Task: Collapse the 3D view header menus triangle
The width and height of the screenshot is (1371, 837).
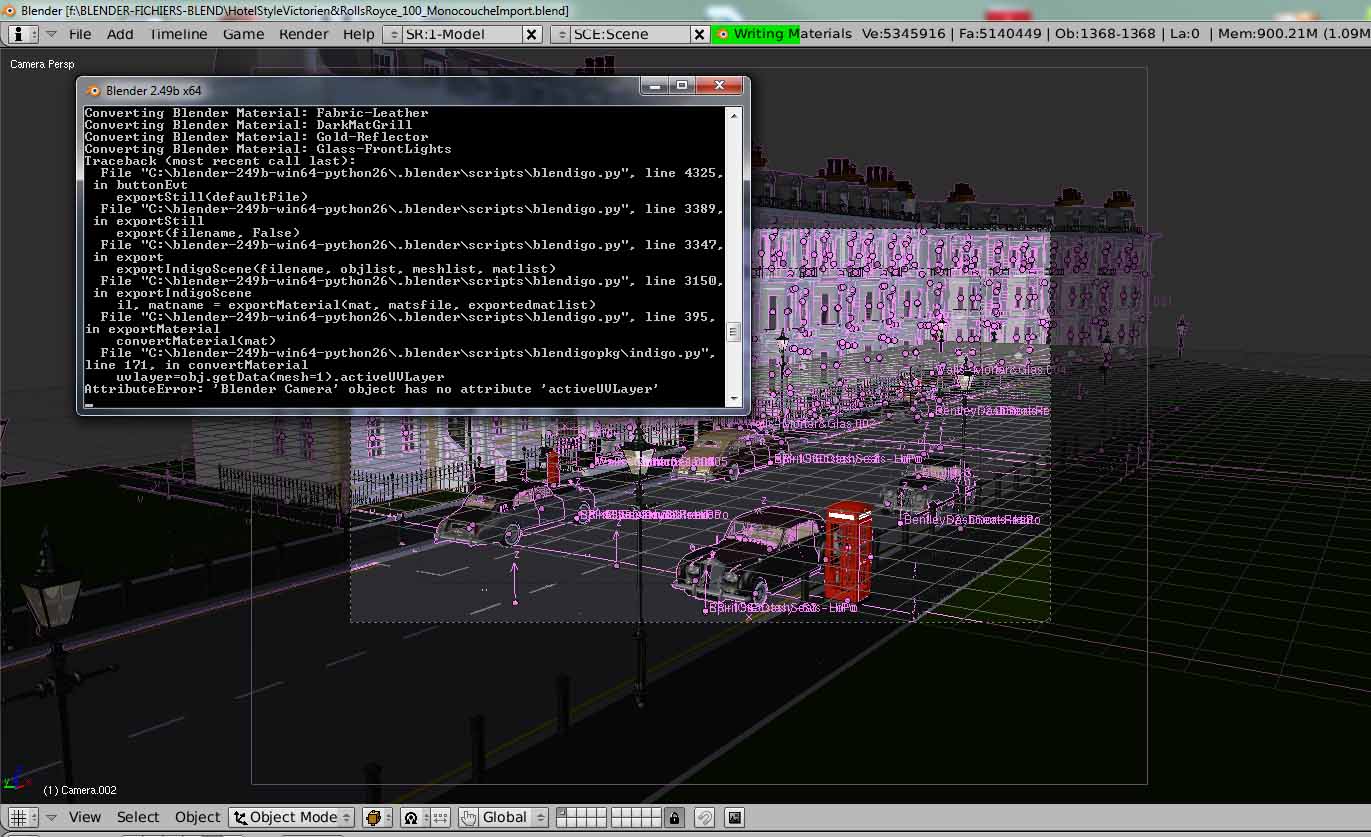Action: coord(51,818)
